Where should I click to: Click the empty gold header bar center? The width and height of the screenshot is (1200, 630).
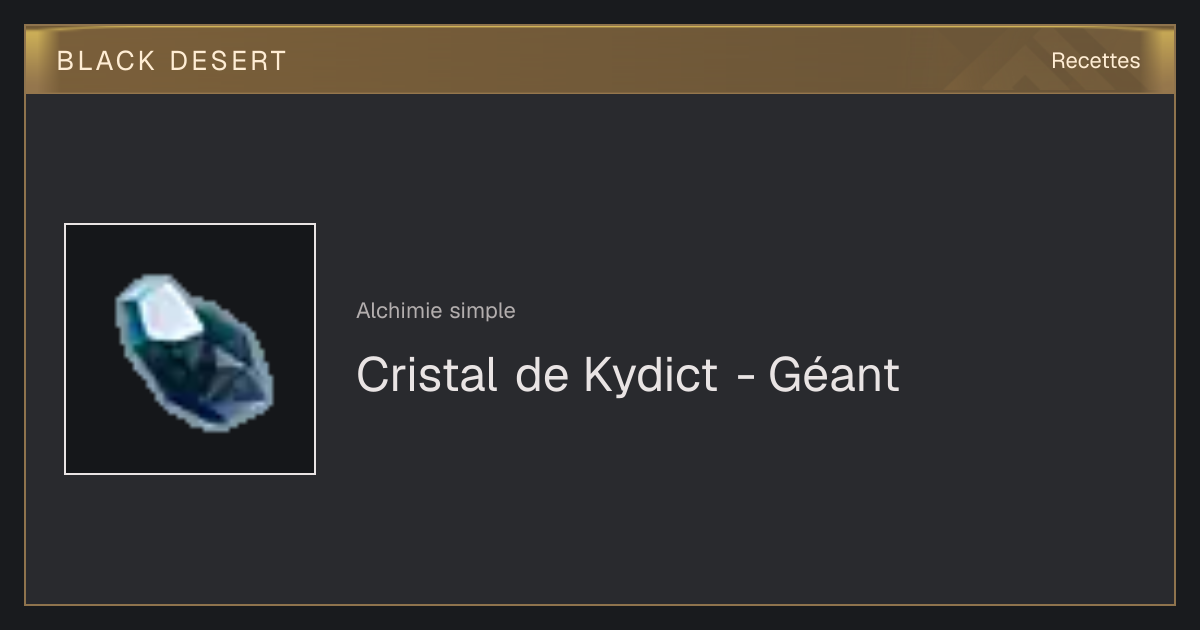pyautogui.click(x=600, y=60)
